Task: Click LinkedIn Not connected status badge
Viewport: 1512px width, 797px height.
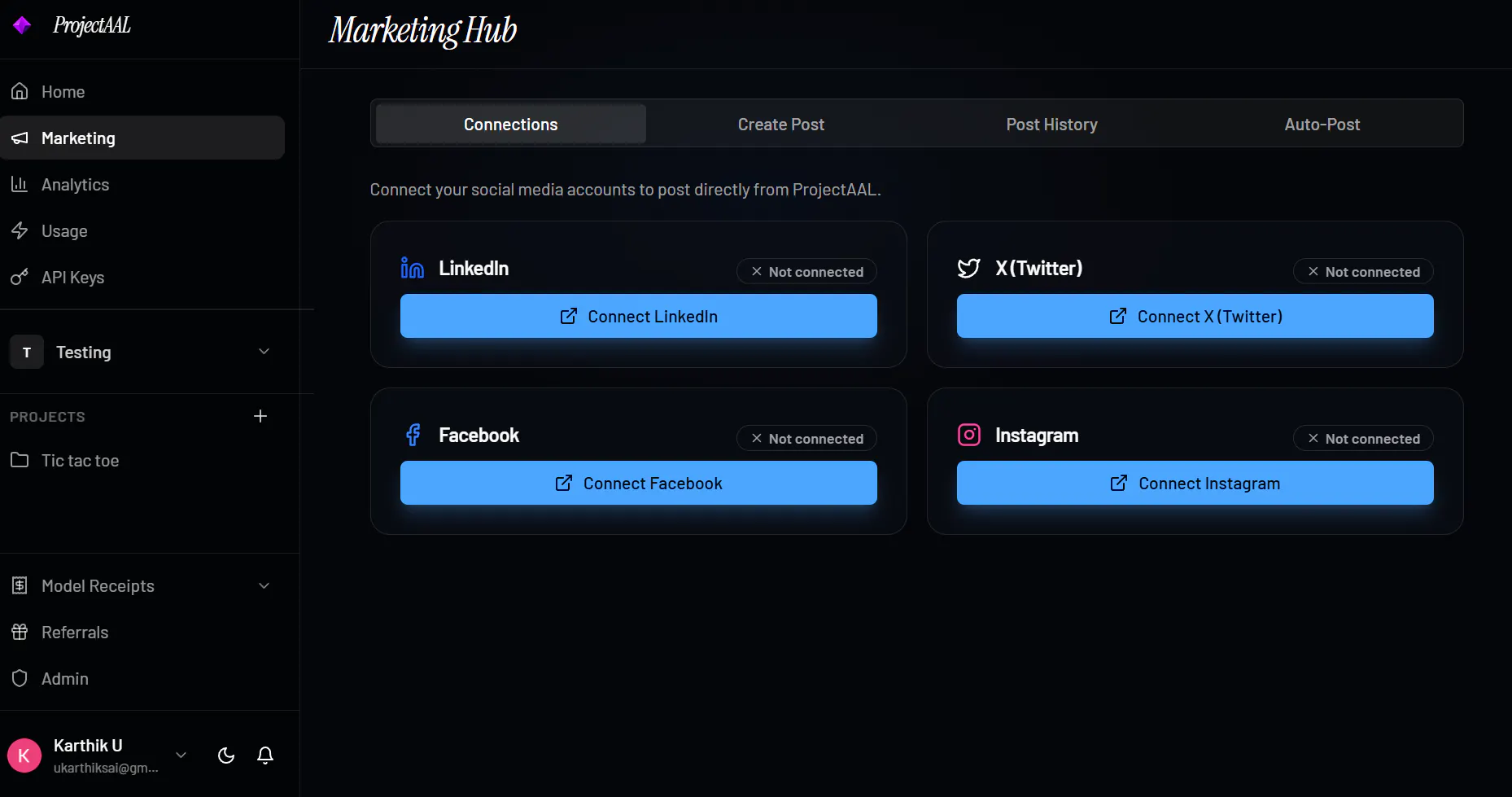Action: coord(806,271)
